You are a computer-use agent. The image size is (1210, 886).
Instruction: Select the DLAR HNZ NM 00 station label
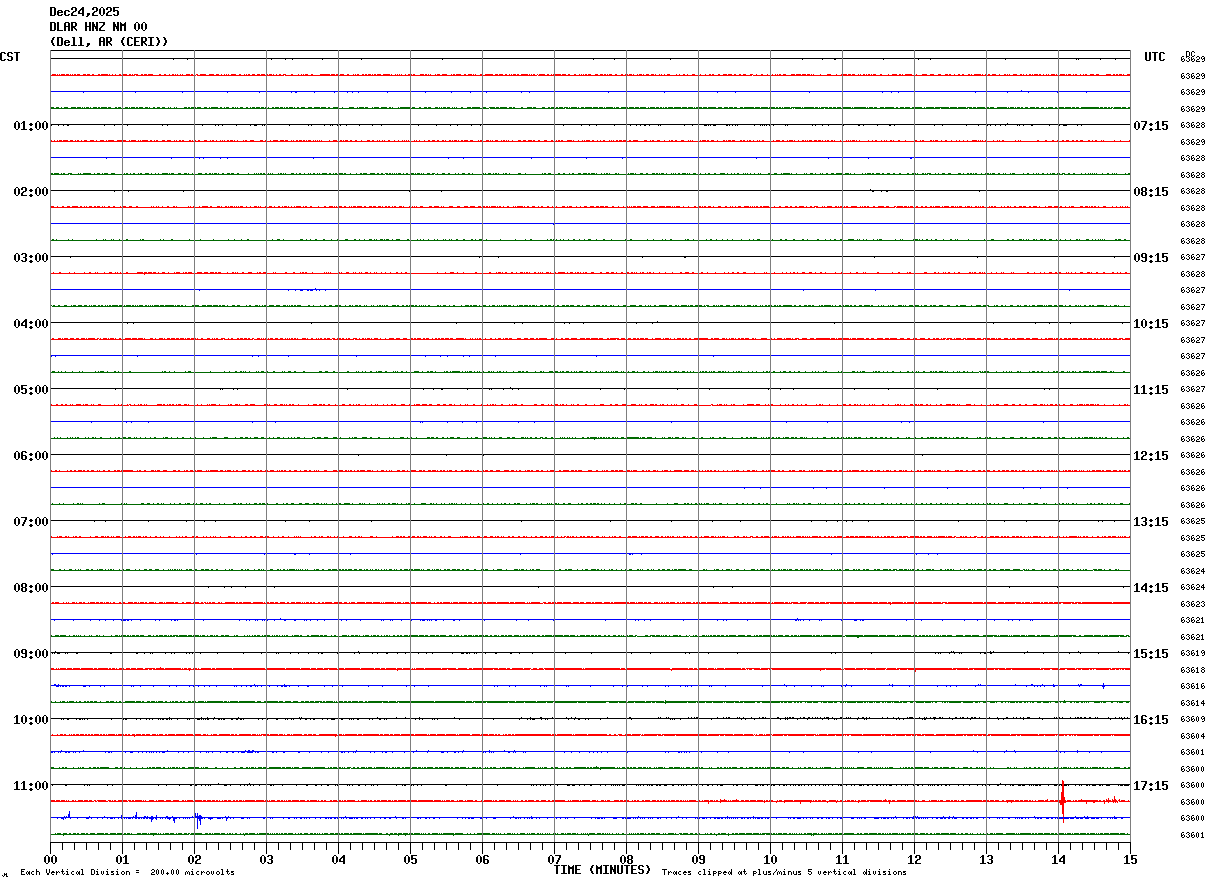(x=98, y=27)
